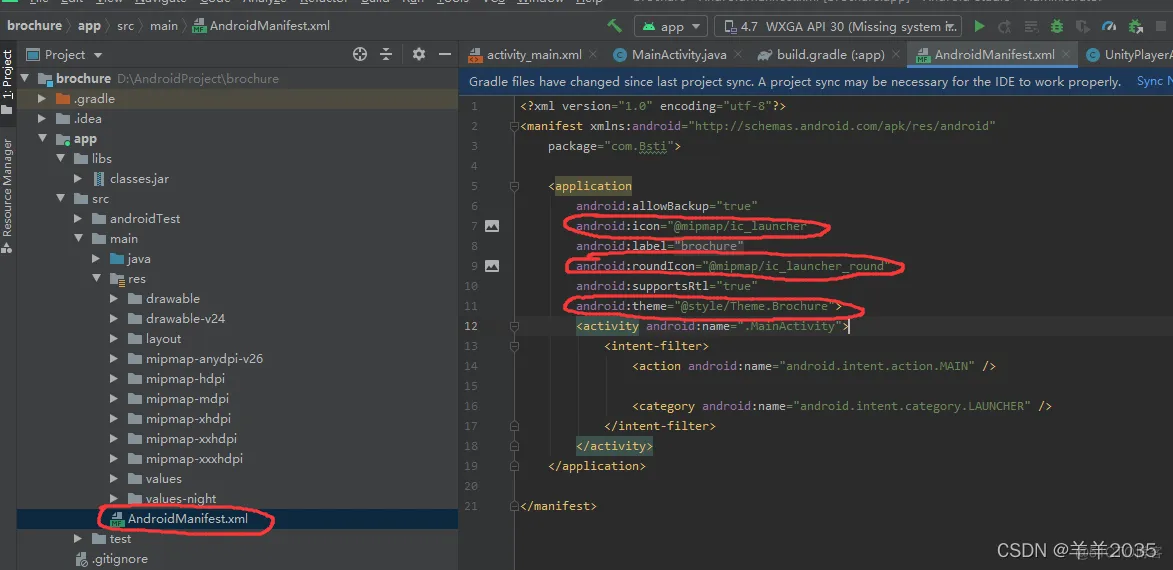Close the build.gradle (:app) tab
The image size is (1173, 570).
(x=896, y=55)
